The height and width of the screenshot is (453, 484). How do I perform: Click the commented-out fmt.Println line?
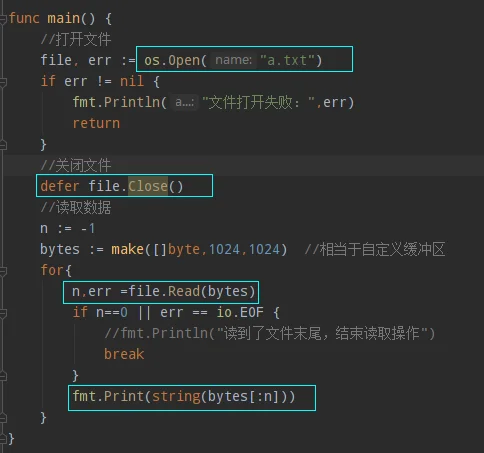pyautogui.click(x=270, y=333)
